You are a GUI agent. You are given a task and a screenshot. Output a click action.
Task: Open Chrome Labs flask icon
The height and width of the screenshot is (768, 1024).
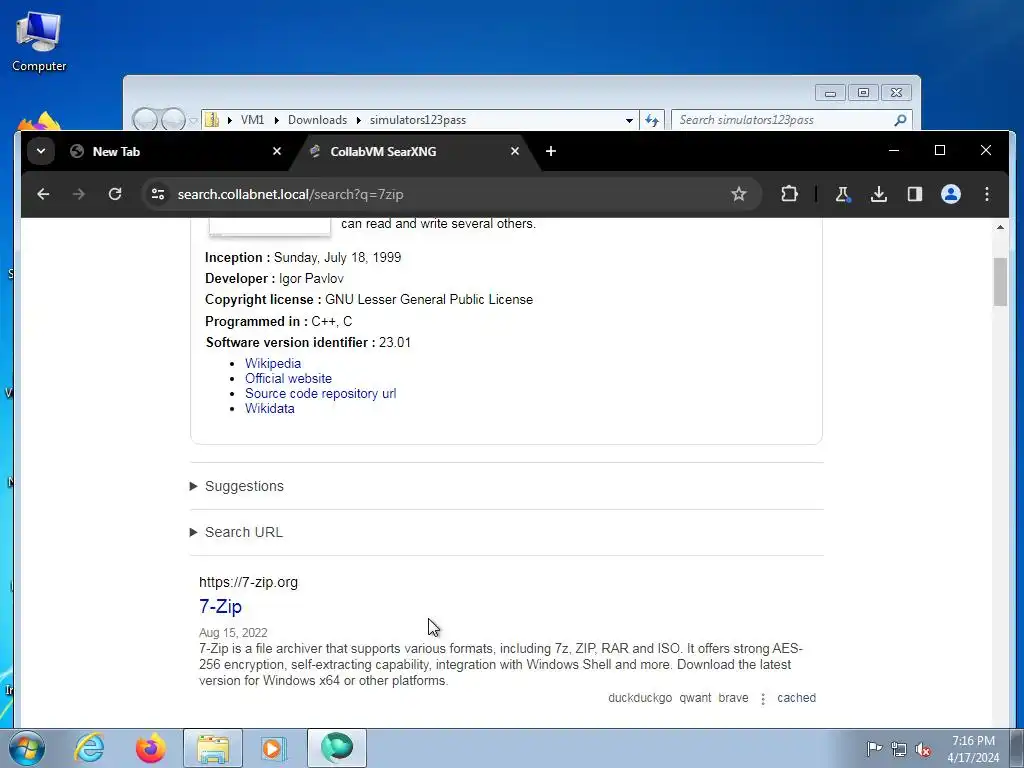[x=842, y=194]
